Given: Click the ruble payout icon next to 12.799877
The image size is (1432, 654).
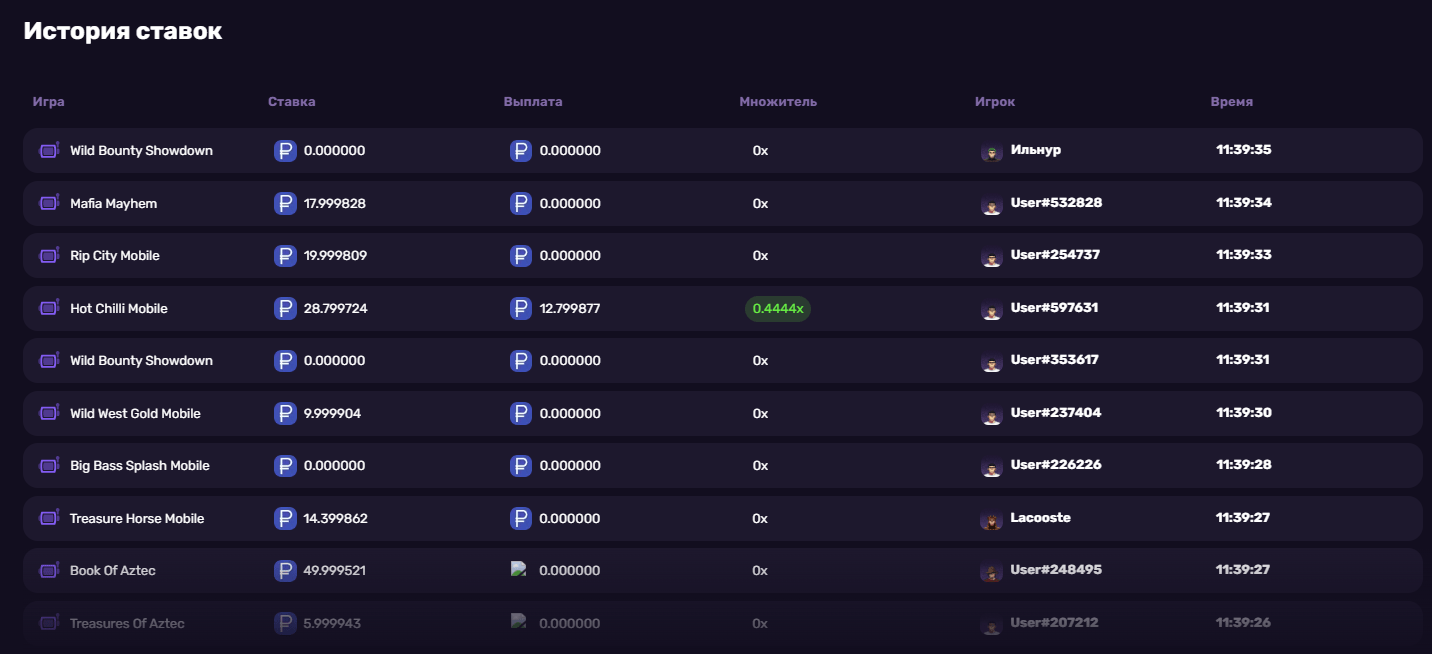Looking at the screenshot, I should click(x=521, y=308).
